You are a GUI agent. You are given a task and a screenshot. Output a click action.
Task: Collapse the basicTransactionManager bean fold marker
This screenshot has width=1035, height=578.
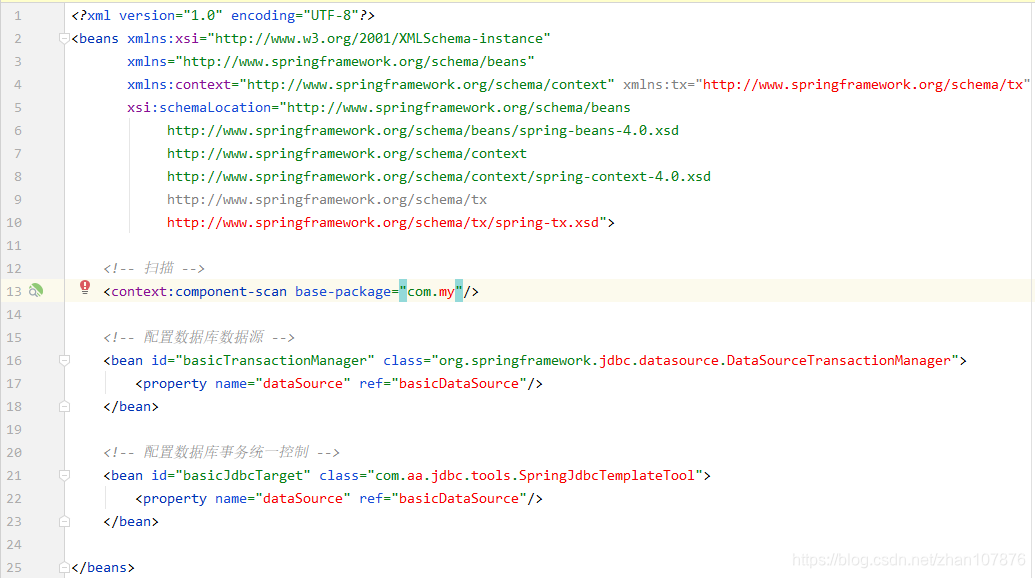(64, 360)
